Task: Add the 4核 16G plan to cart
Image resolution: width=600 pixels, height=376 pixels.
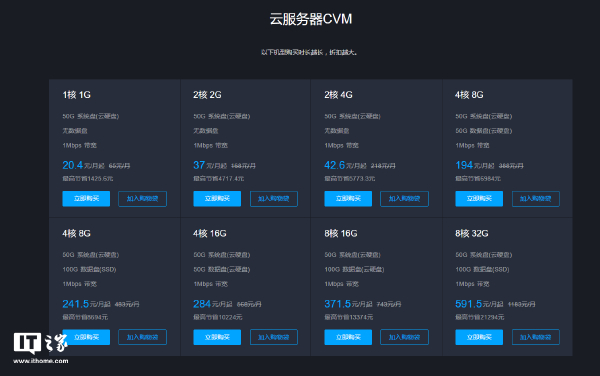Action: [274, 337]
